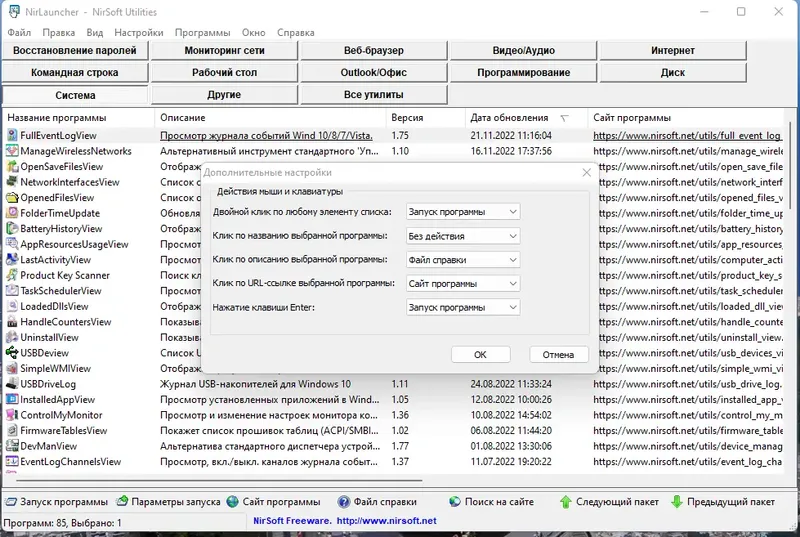Image resolution: width=800 pixels, height=537 pixels.
Task: Sort by Версия column header
Action: pyautogui.click(x=426, y=118)
